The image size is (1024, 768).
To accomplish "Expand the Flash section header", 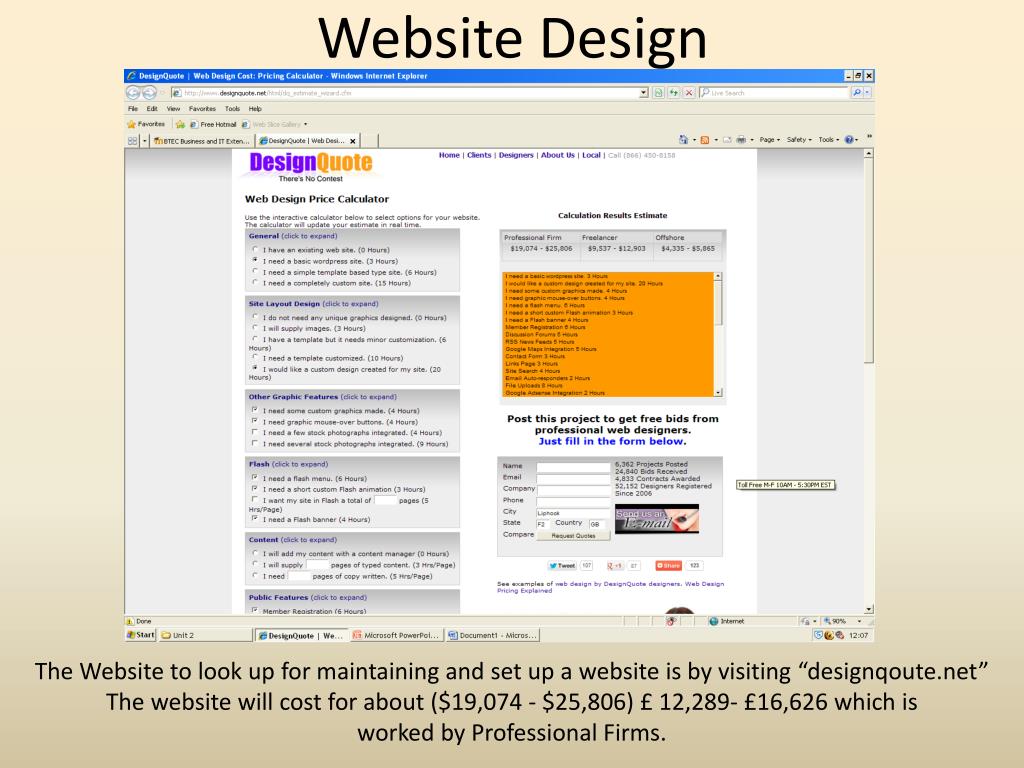I will [288, 464].
